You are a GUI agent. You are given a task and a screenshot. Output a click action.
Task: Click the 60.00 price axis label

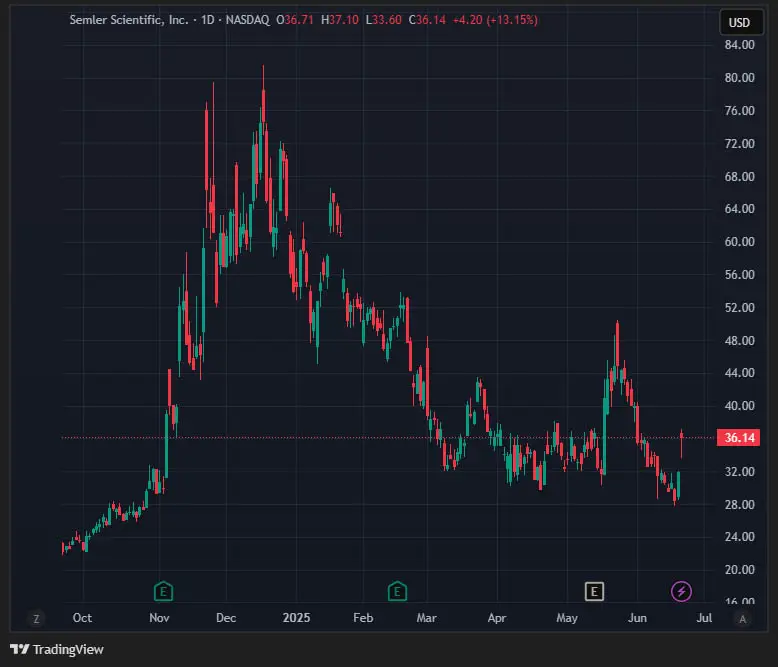tap(739, 242)
